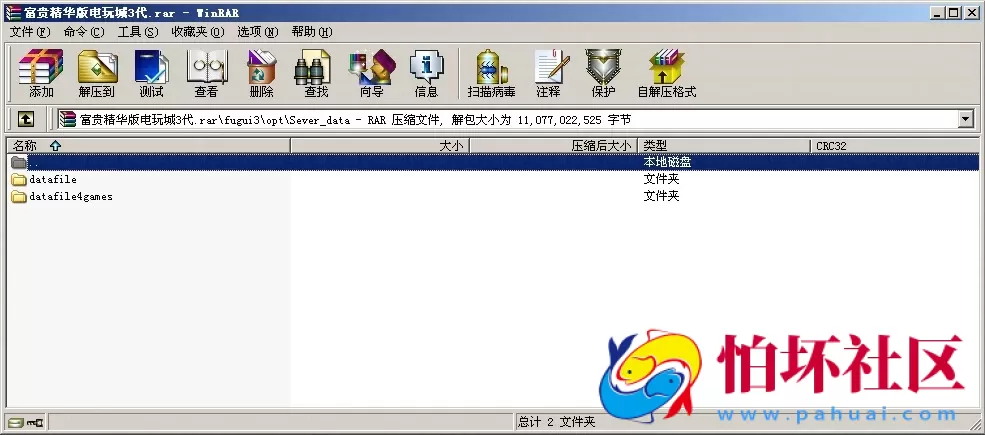985x435 pixels.
Task: Expand the address bar path dropdown
Action: point(966,119)
